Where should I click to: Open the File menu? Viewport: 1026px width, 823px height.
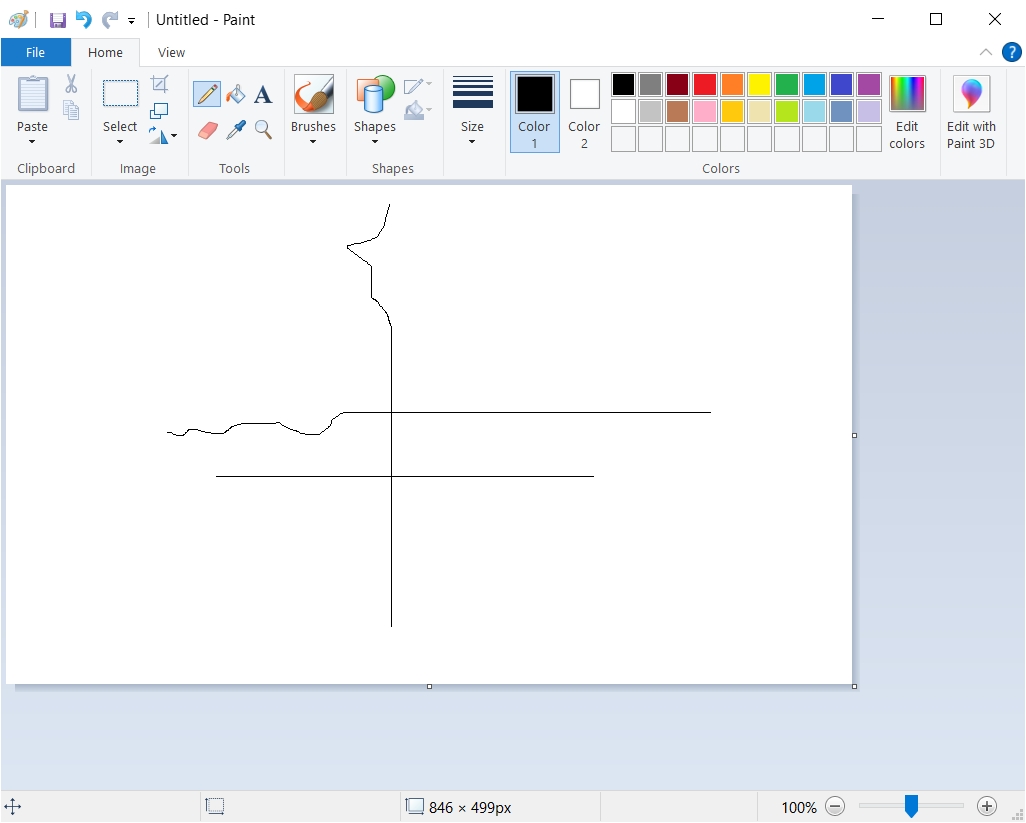click(35, 52)
